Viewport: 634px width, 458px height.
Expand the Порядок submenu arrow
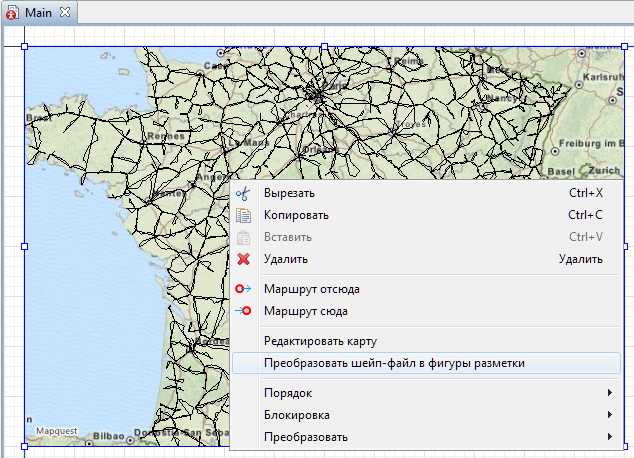pyautogui.click(x=610, y=393)
